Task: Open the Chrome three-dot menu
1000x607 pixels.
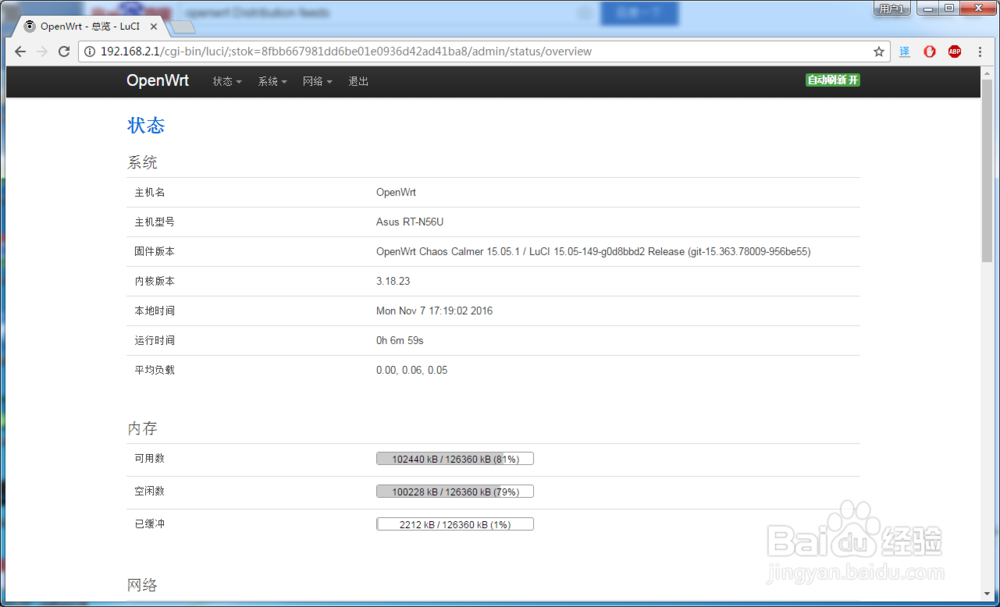Action: click(x=980, y=52)
